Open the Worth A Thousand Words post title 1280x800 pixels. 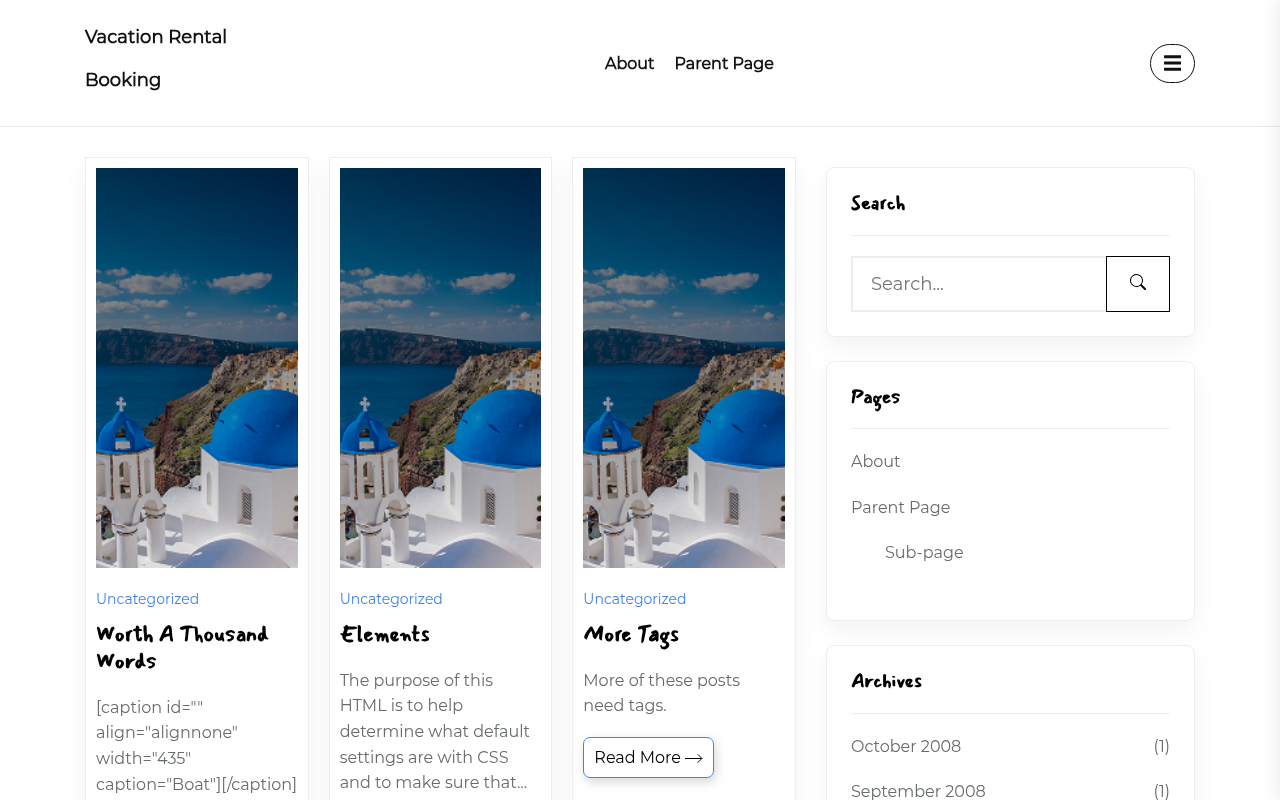182,647
